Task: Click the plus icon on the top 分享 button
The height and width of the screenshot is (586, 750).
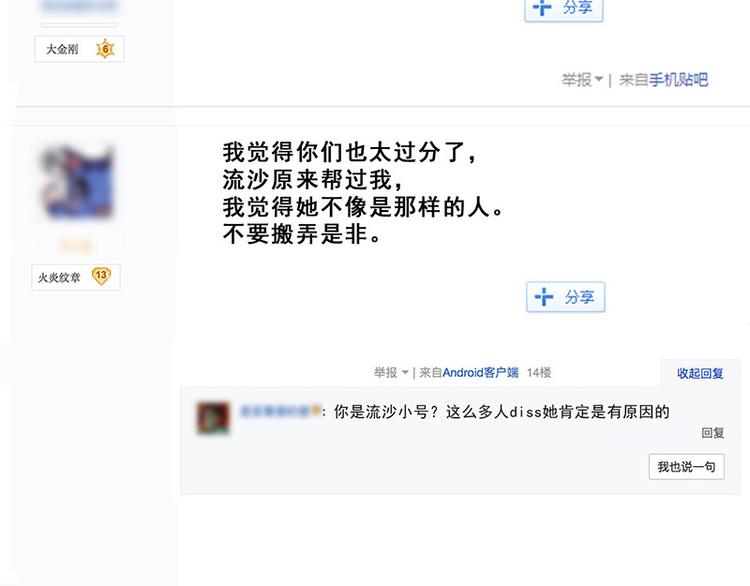Action: 542,7
